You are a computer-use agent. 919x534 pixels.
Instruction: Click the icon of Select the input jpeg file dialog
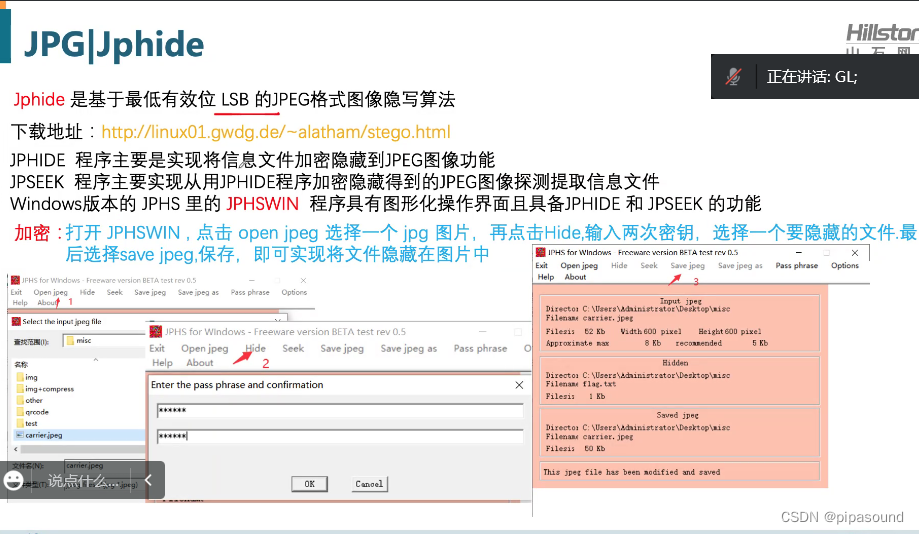(x=16, y=321)
